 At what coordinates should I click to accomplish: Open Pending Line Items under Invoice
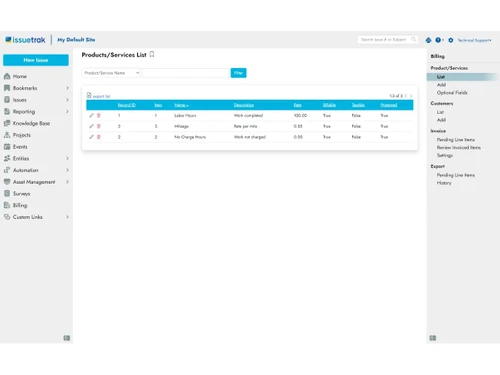456,140
